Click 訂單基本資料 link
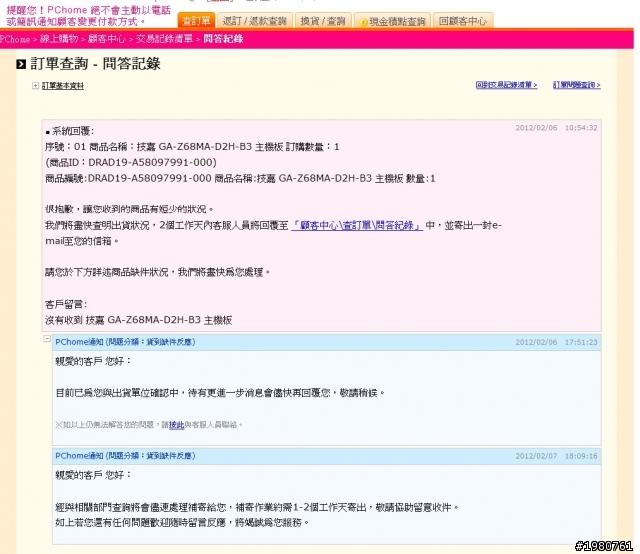The height and width of the screenshot is (554, 640). (x=63, y=86)
